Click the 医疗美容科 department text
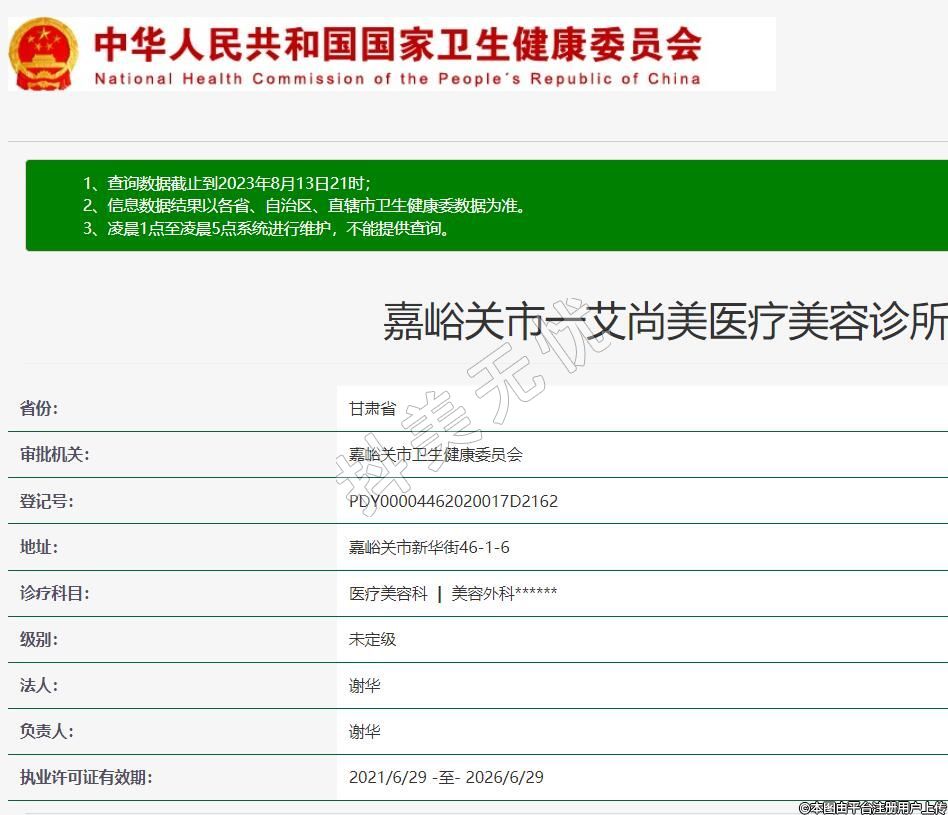Image resolution: width=948 pixels, height=815 pixels. (388, 593)
